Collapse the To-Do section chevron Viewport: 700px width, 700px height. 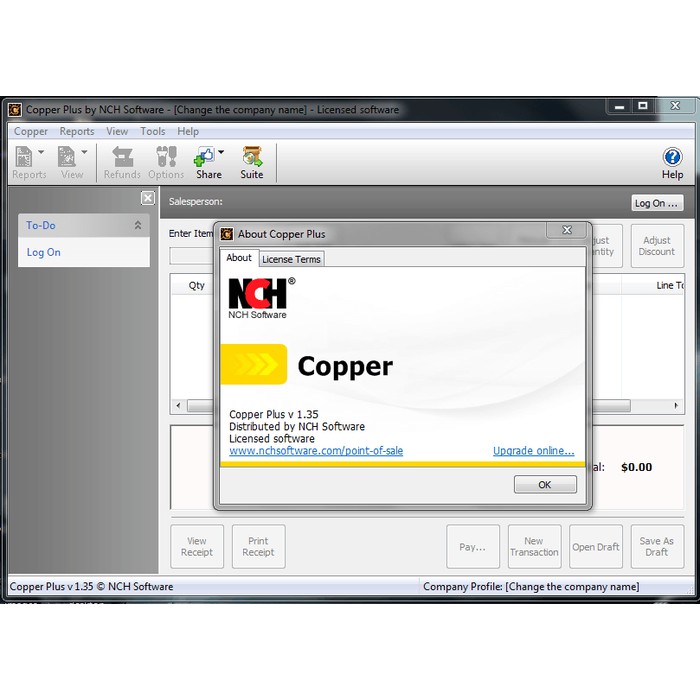138,226
